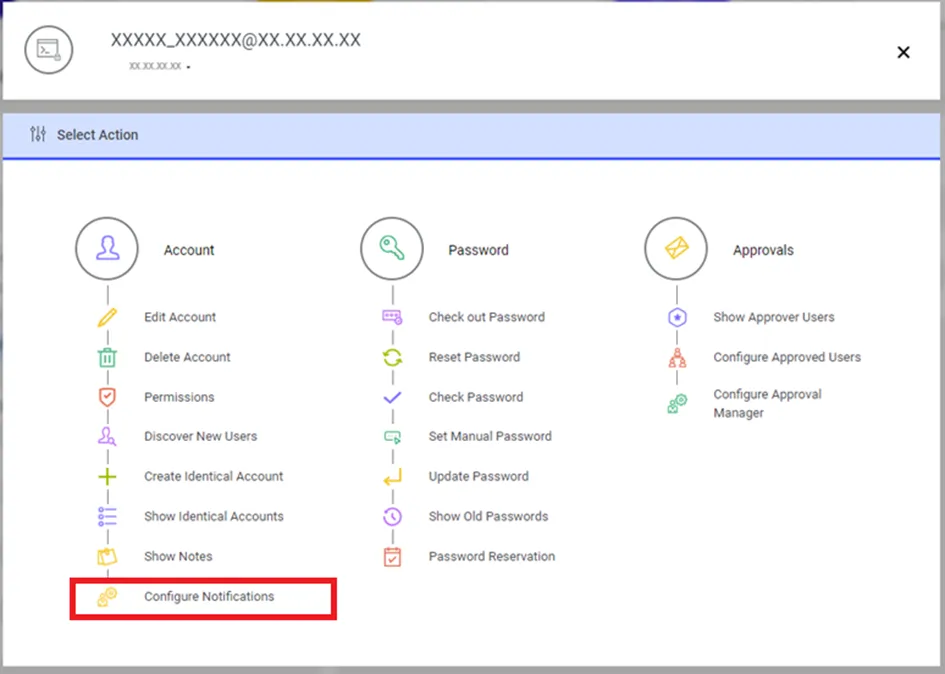Image resolution: width=945 pixels, height=674 pixels.
Task: Click the sliders icon beside Select Action
Action: [x=38, y=134]
